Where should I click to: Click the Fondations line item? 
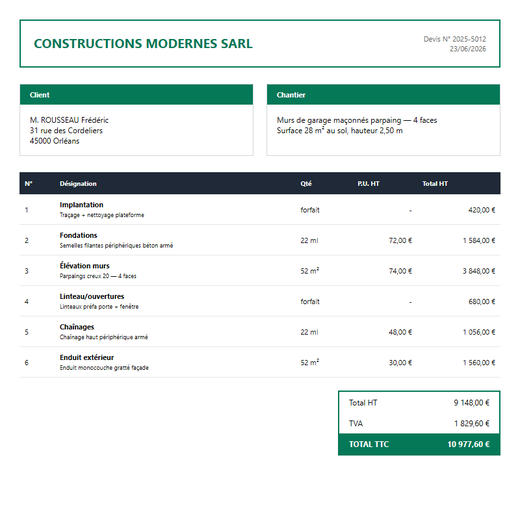pos(260,240)
